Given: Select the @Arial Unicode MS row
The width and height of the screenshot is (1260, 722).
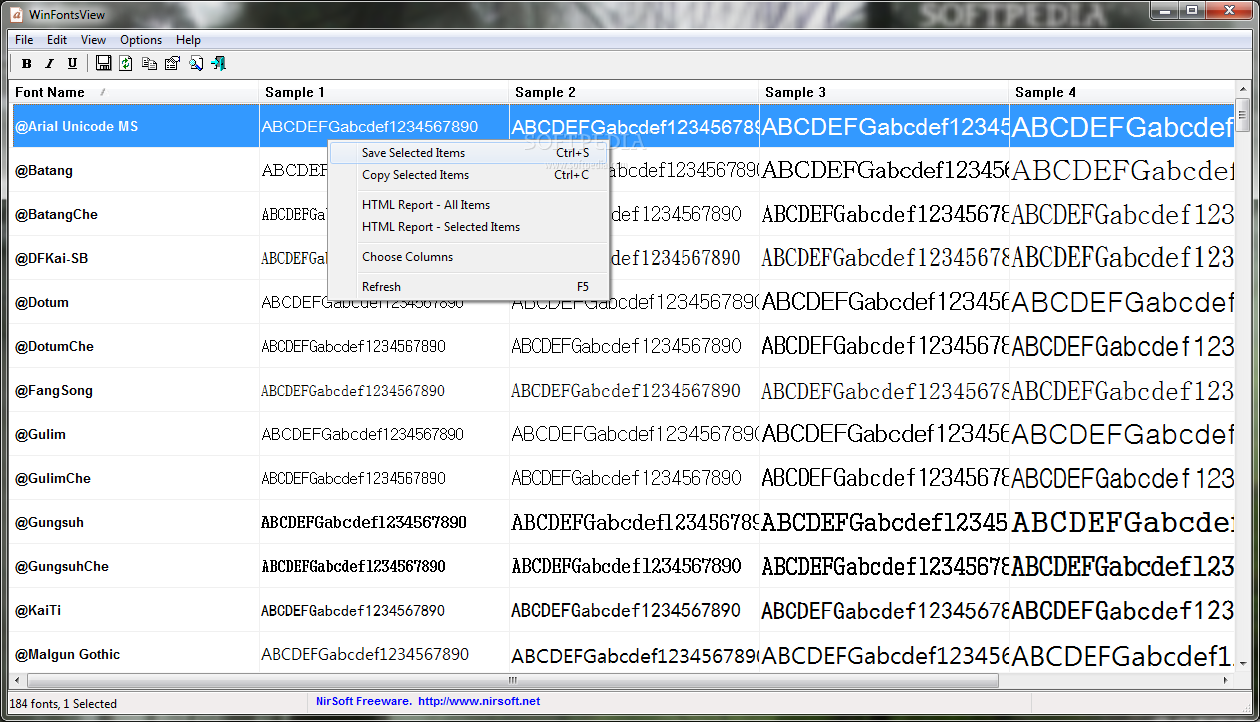Looking at the screenshot, I should click(x=623, y=127).
